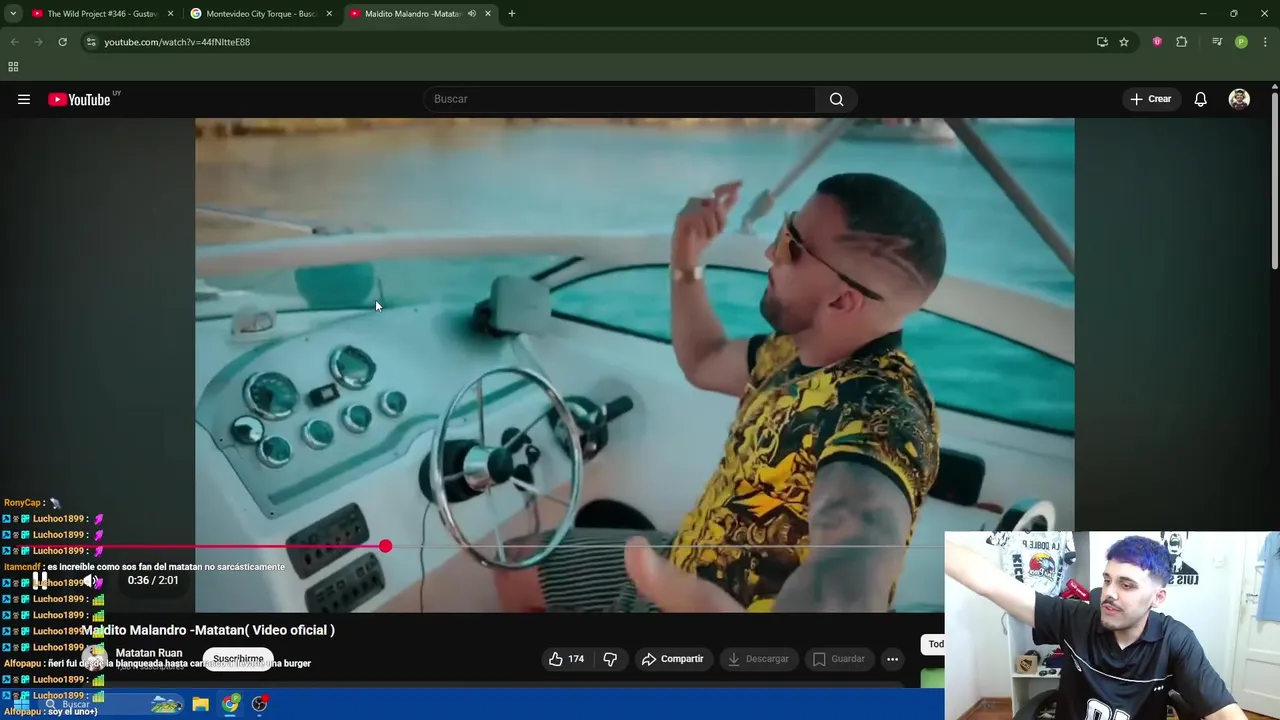Open the YouTube hamburger guide menu
1280x720 pixels.
[24, 99]
